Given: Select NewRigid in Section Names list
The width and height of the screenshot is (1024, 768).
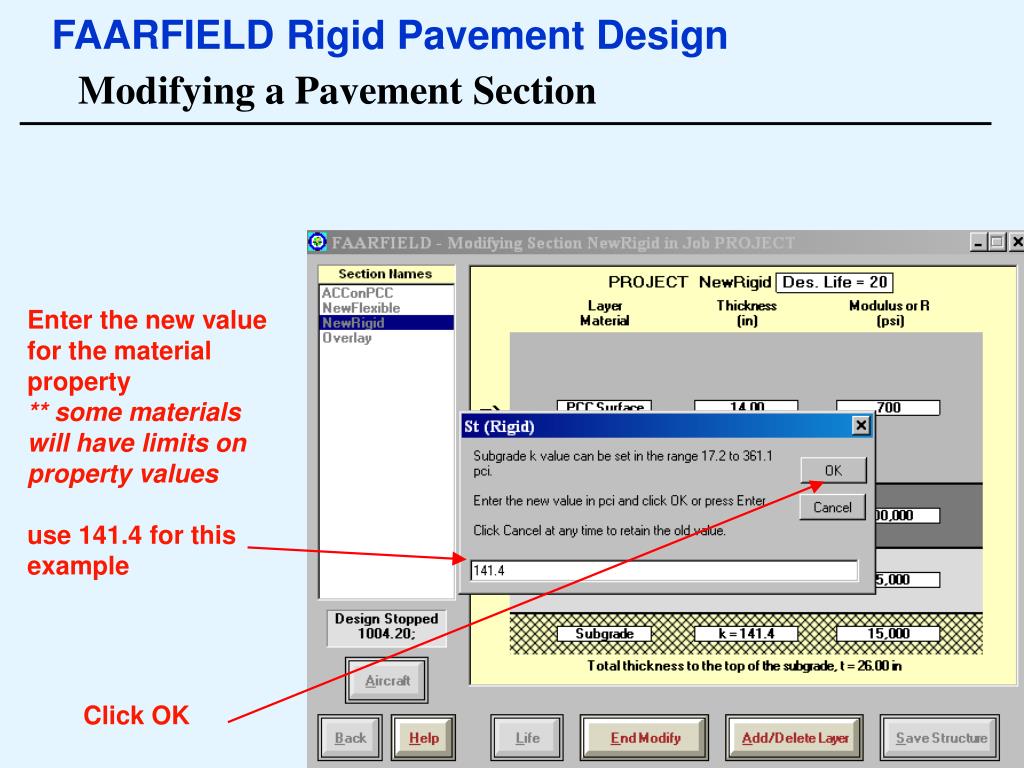Looking at the screenshot, I should point(386,323).
